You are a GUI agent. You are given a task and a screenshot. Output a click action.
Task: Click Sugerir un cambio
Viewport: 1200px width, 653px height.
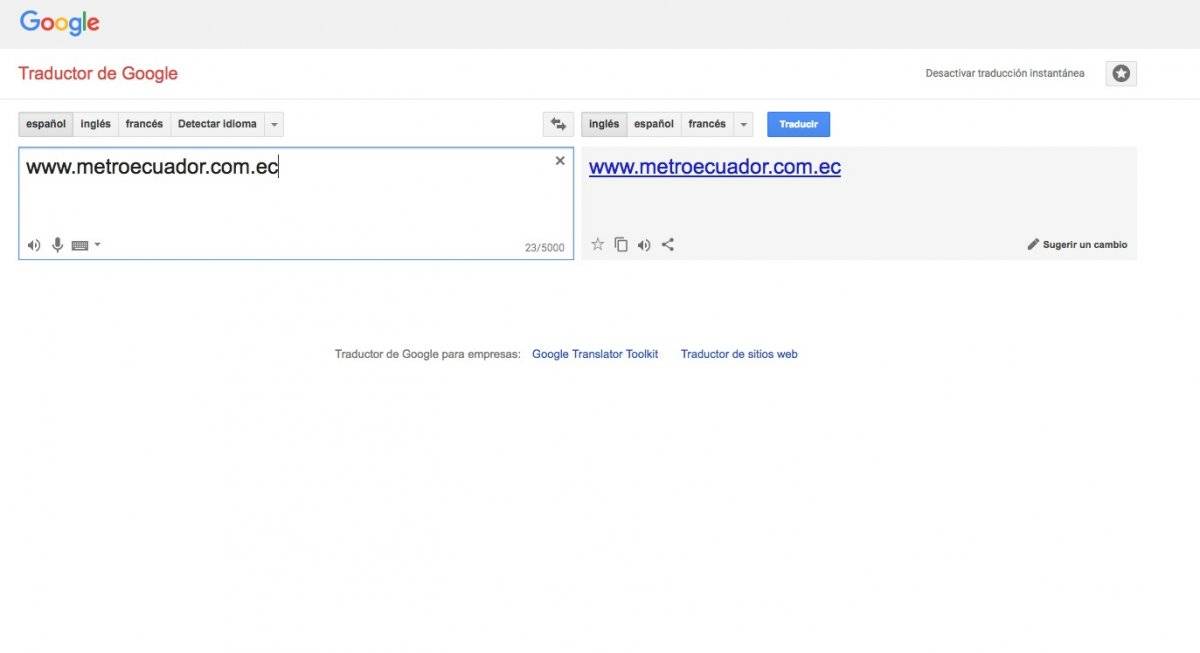[1077, 245]
